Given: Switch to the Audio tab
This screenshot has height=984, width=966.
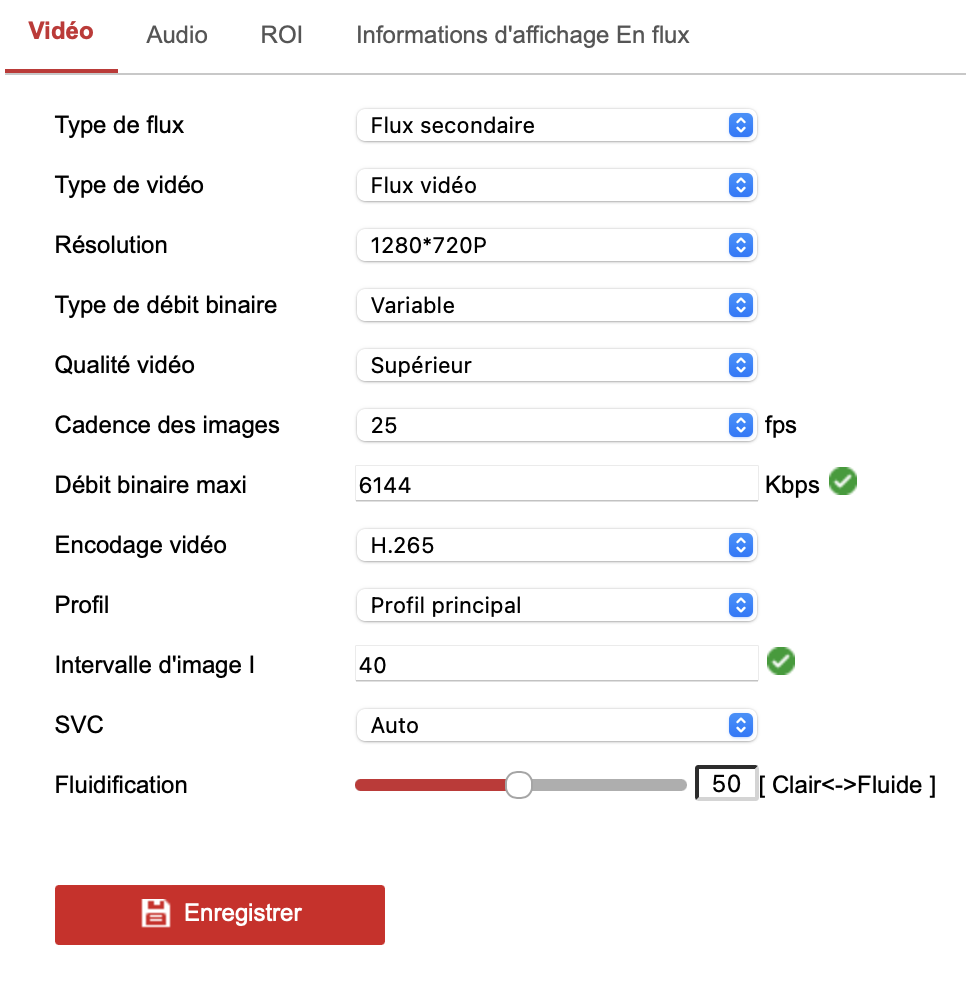Looking at the screenshot, I should point(177,35).
